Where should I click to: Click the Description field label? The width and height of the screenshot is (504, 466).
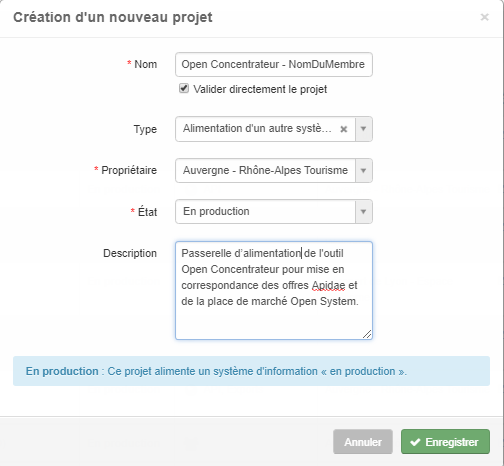130,253
